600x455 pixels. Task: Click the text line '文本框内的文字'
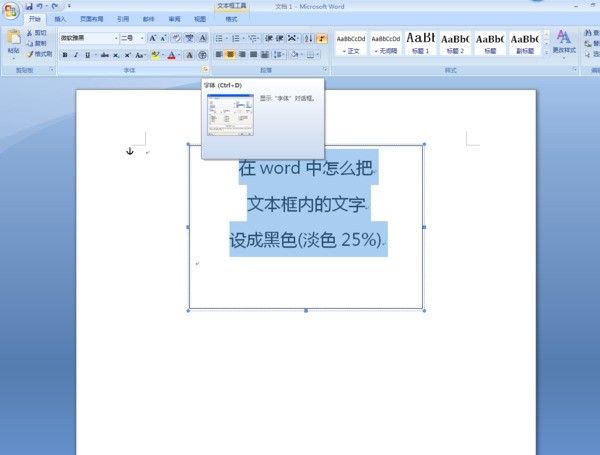[x=306, y=204]
